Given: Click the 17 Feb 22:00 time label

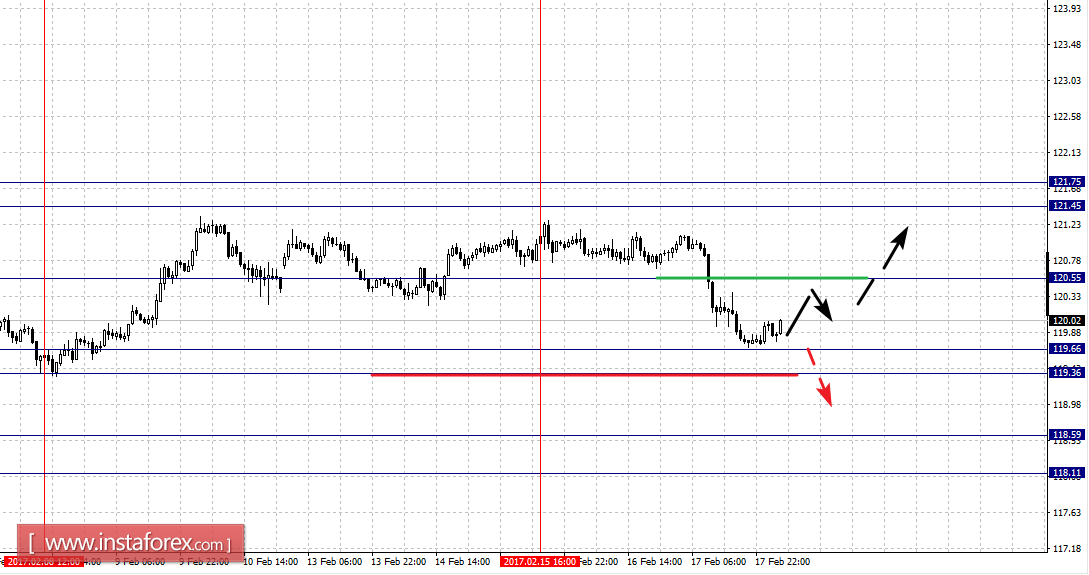Looking at the screenshot, I should click(783, 561).
